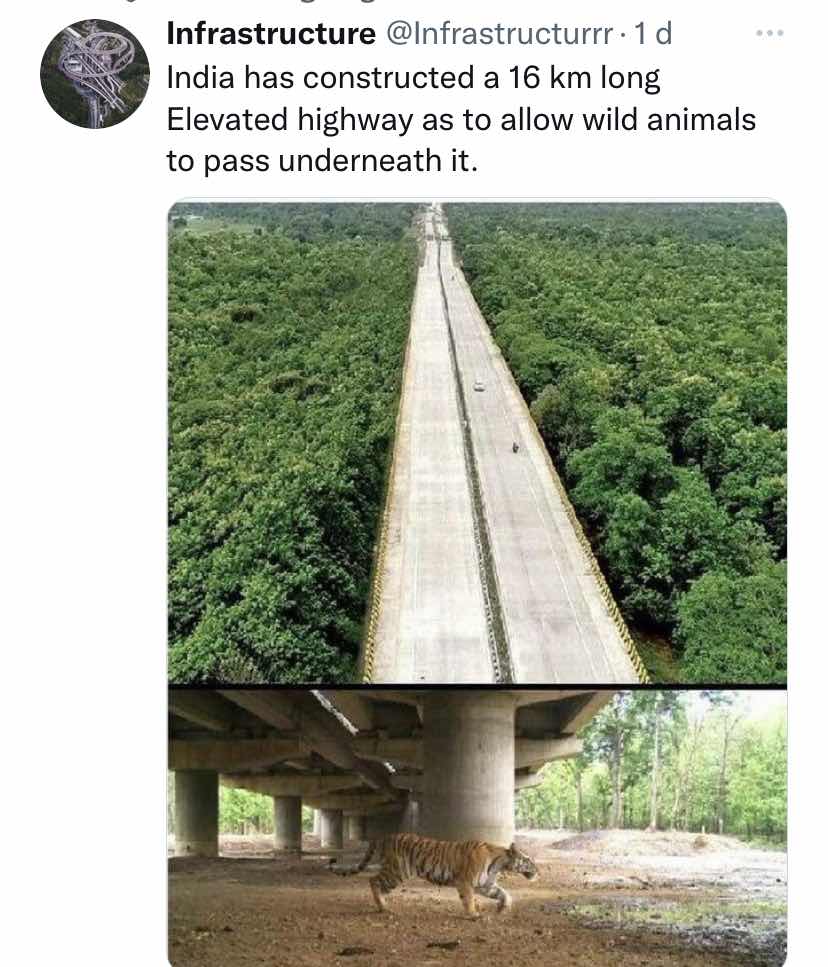
Task: Open the aerial elevated highway photo
Action: pos(477,442)
